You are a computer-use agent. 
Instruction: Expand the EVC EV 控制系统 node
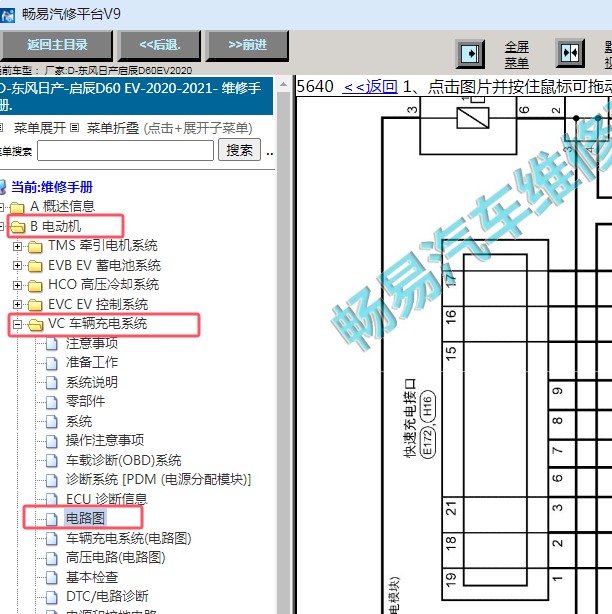pyautogui.click(x=17, y=304)
